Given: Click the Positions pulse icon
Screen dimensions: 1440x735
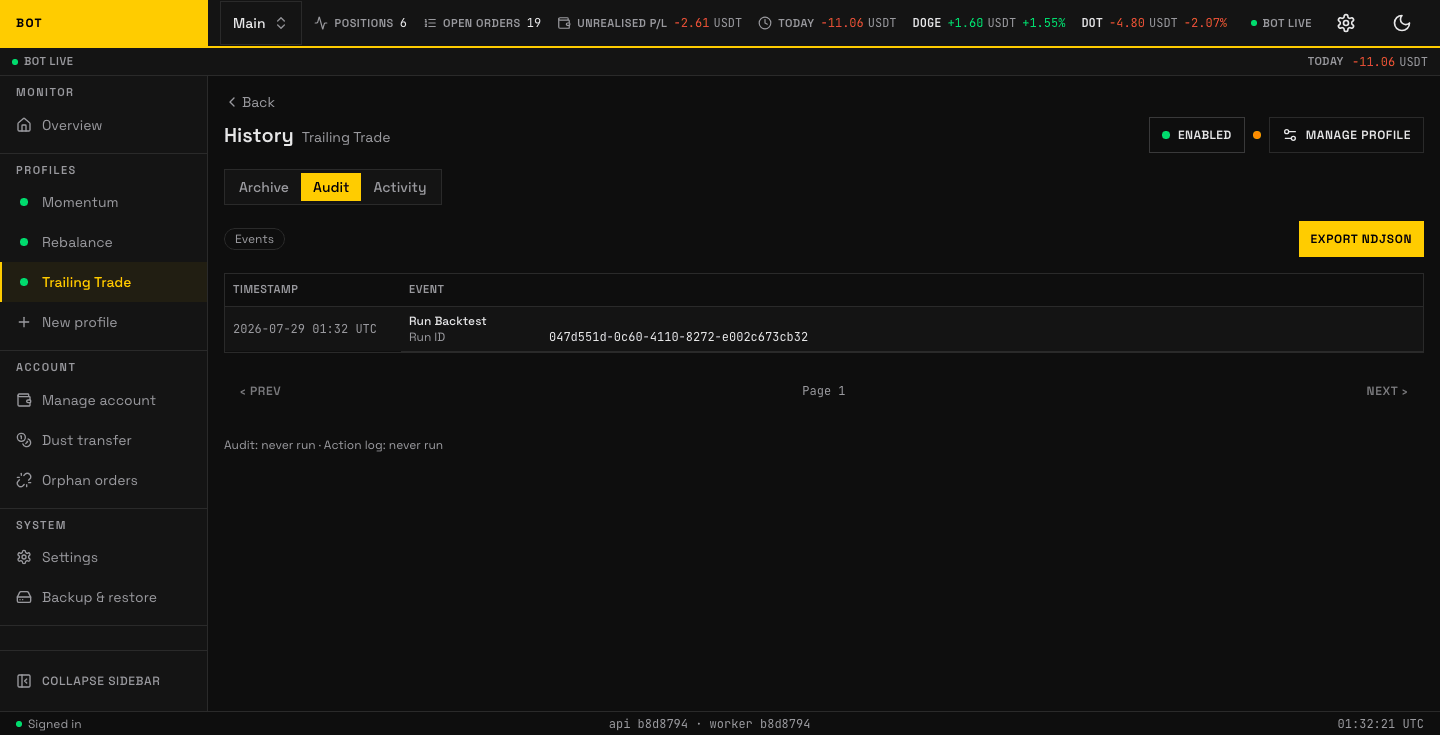Looking at the screenshot, I should (321, 23).
